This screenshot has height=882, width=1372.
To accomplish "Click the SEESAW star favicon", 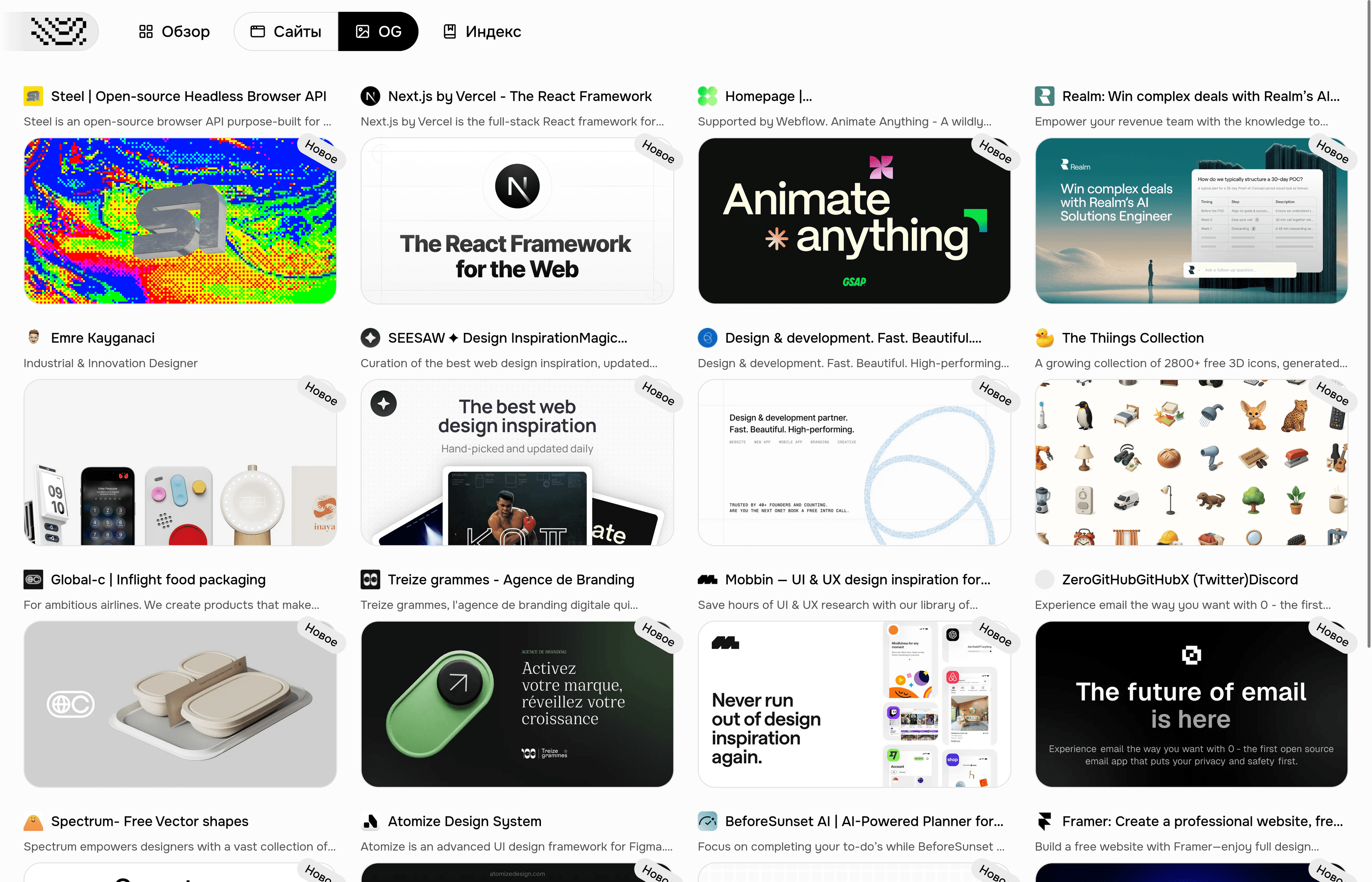I will click(x=371, y=338).
